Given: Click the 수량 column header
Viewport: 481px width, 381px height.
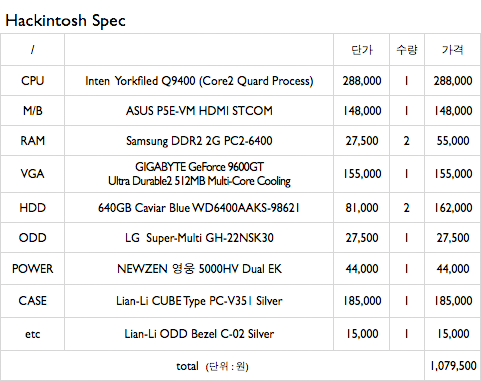Looking at the screenshot, I should pyautogui.click(x=407, y=50).
